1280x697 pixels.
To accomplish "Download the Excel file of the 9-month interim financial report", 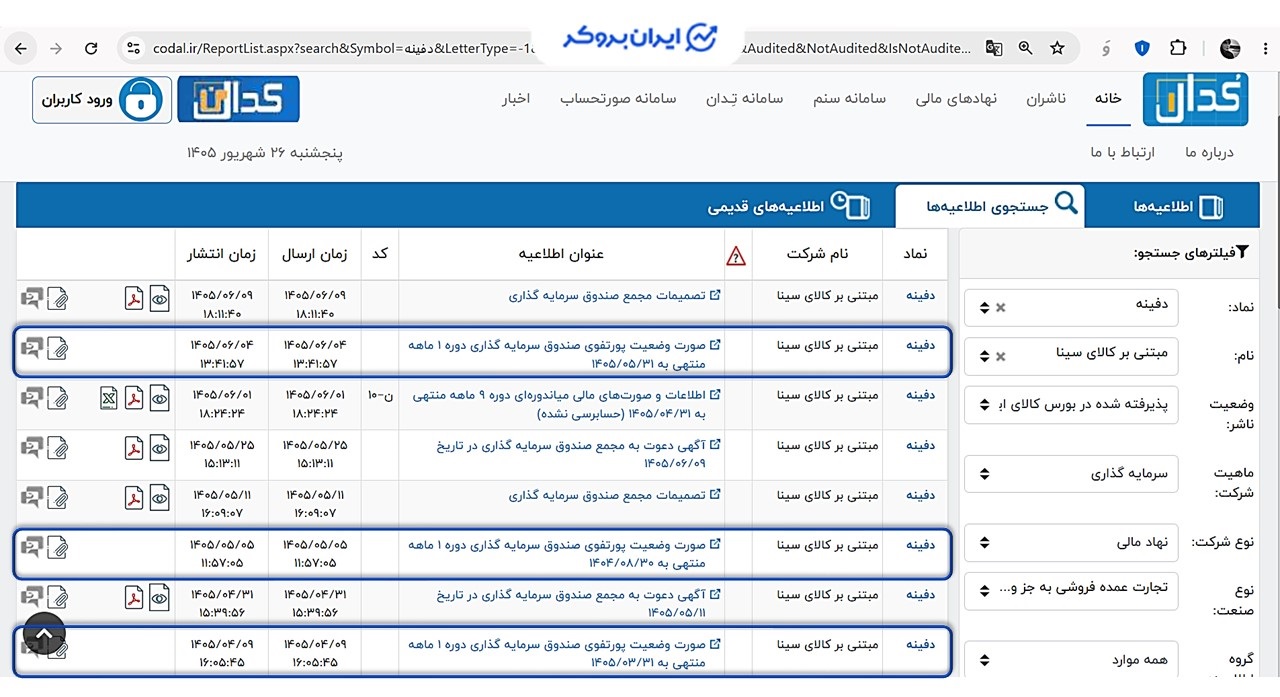I will (x=108, y=397).
